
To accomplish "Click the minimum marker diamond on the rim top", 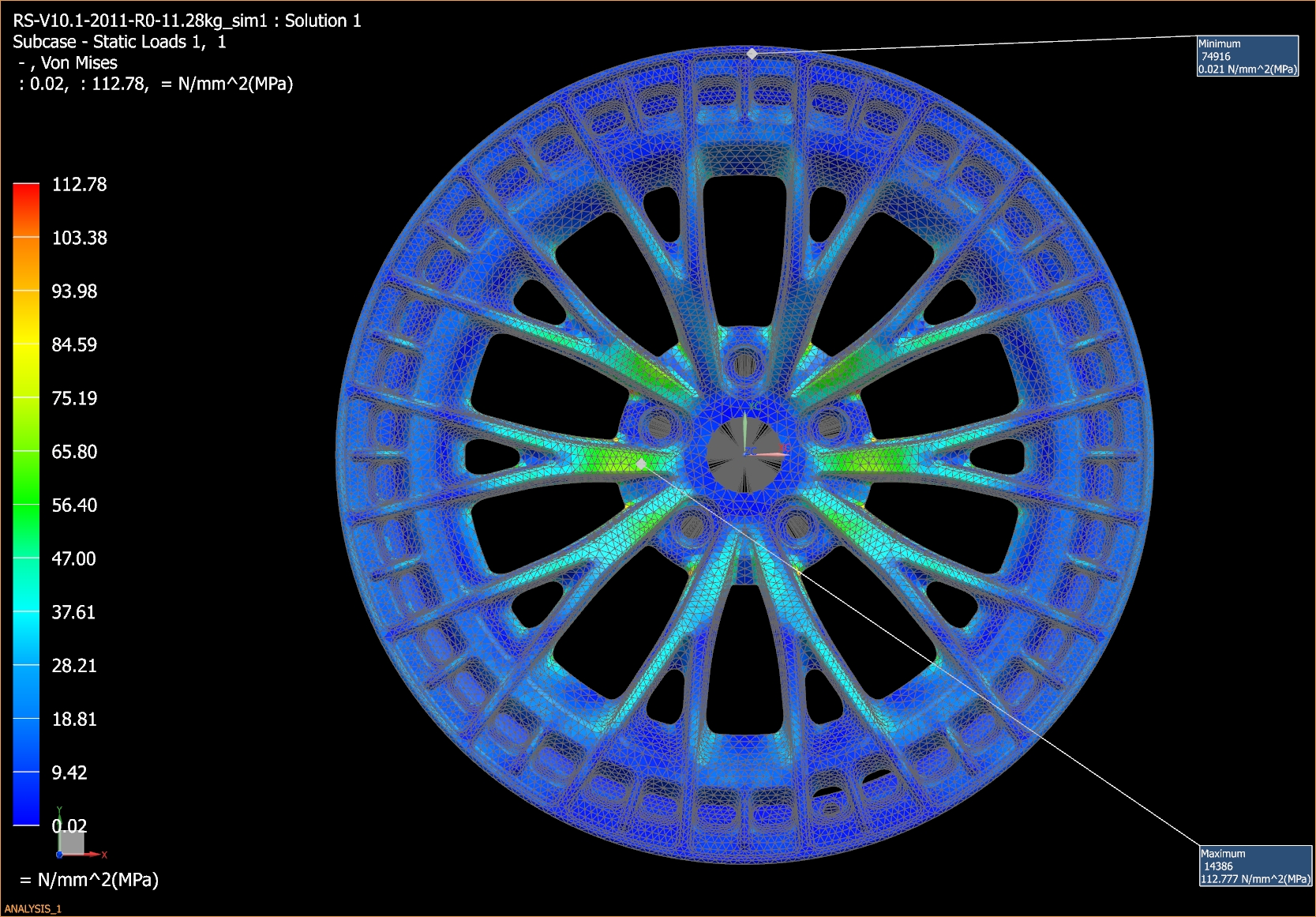I will [750, 54].
